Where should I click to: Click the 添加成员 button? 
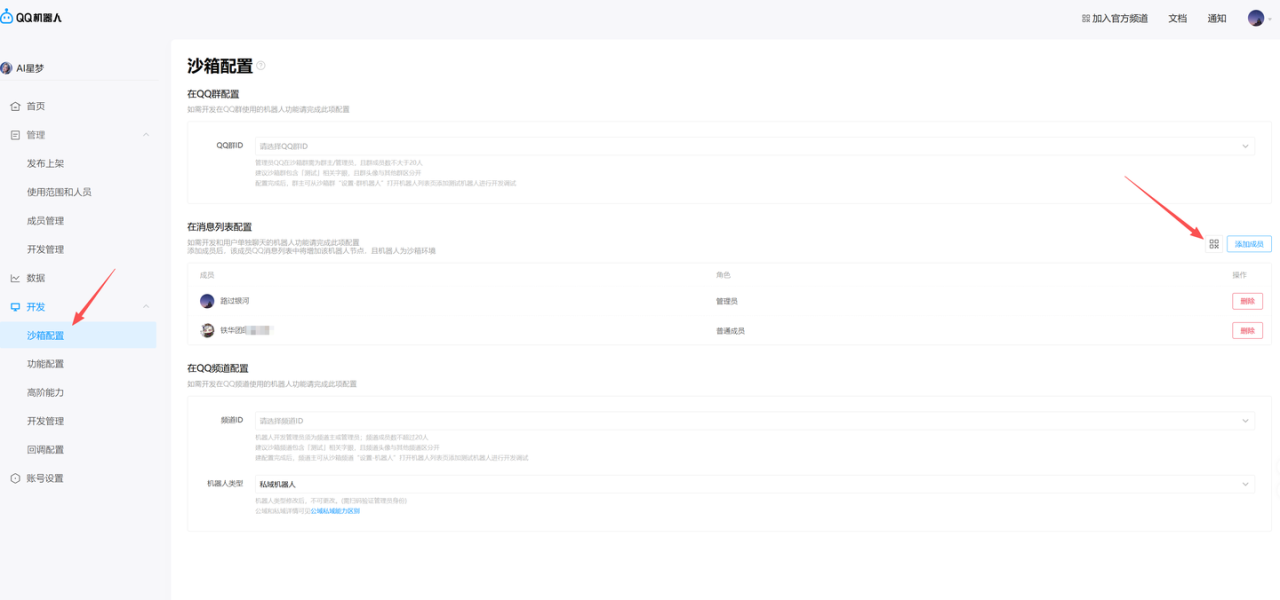[1249, 244]
